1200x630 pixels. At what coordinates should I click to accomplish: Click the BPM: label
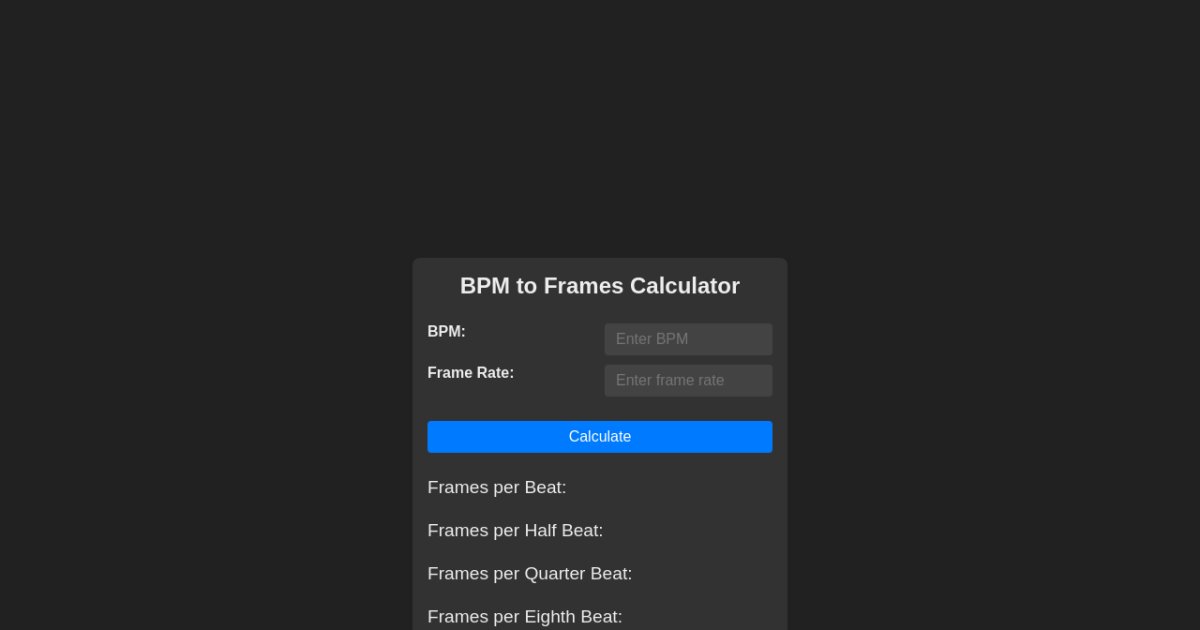pos(446,331)
